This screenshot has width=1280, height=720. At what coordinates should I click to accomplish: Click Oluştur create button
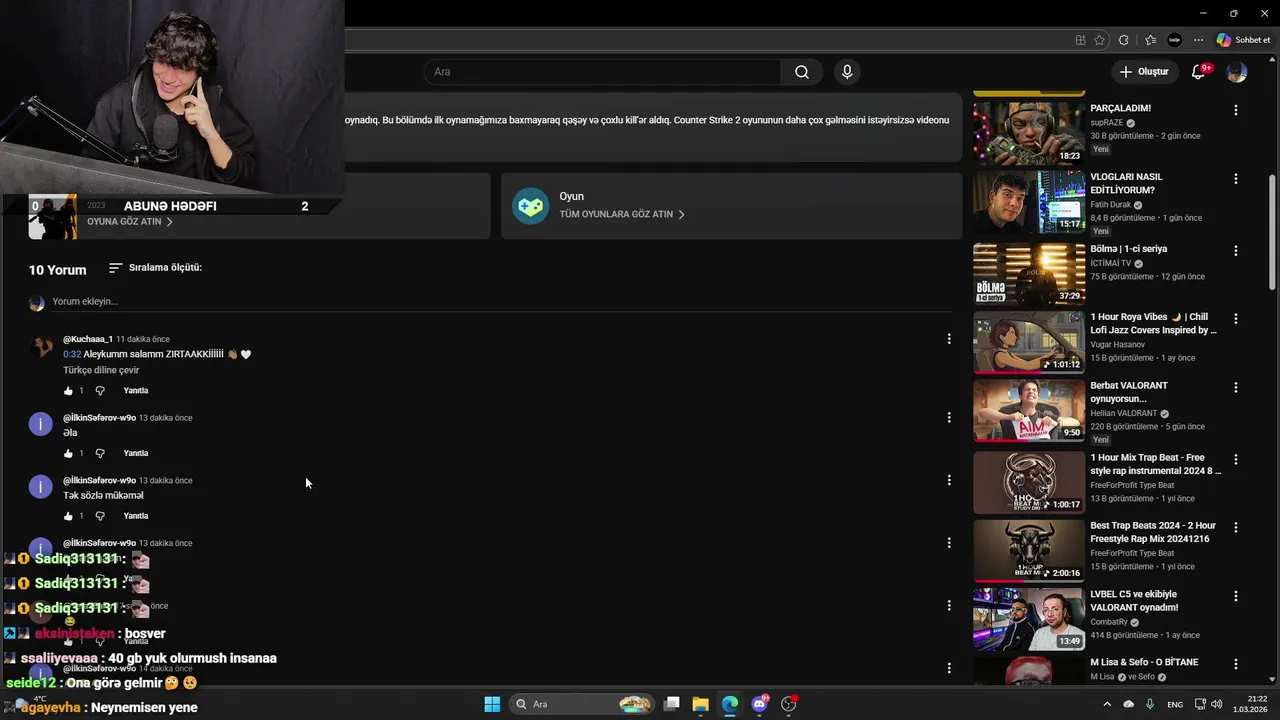pyautogui.click(x=1144, y=72)
